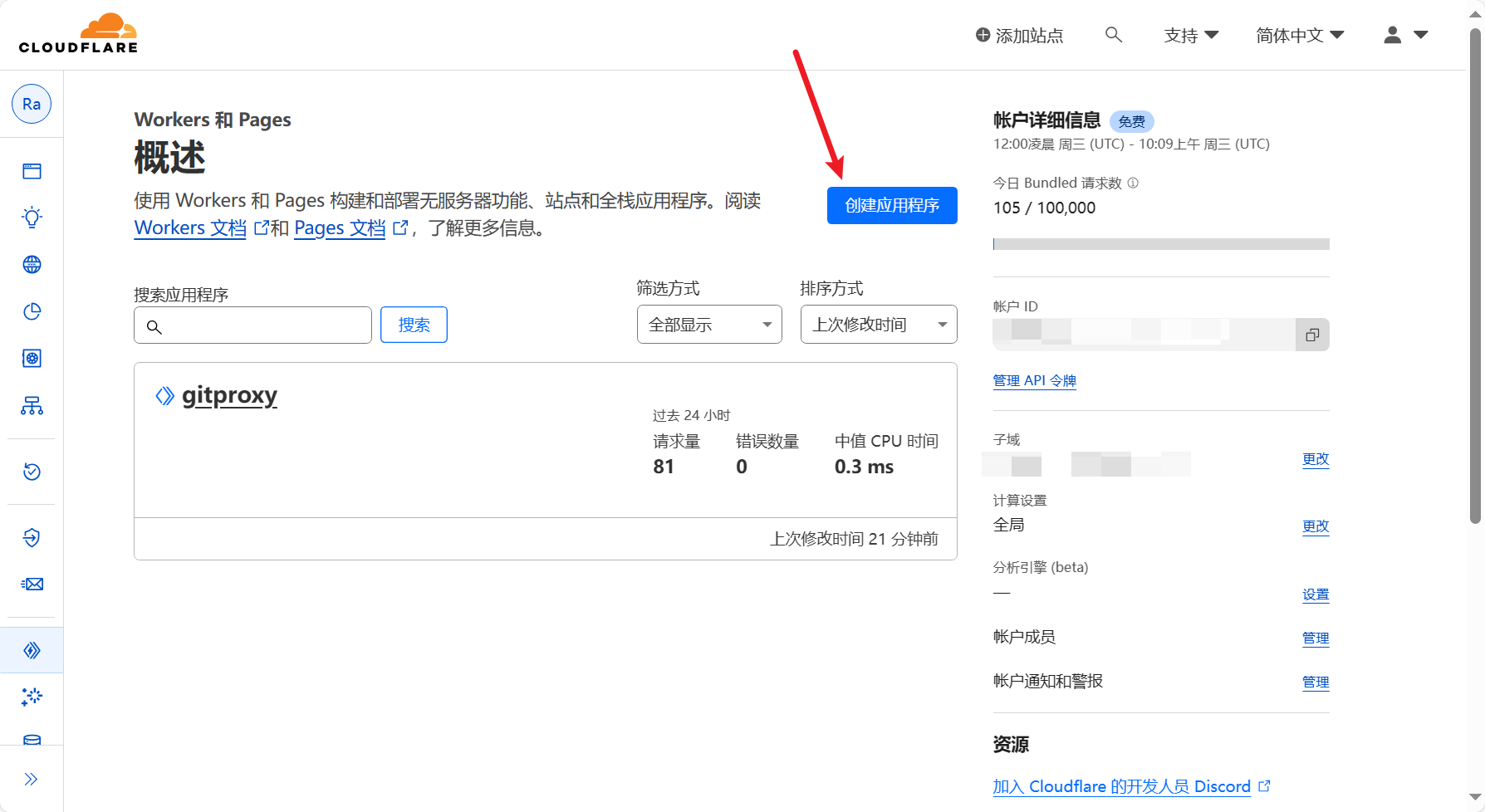Image resolution: width=1485 pixels, height=812 pixels.
Task: Open the globe icon in sidebar
Action: pos(32,265)
